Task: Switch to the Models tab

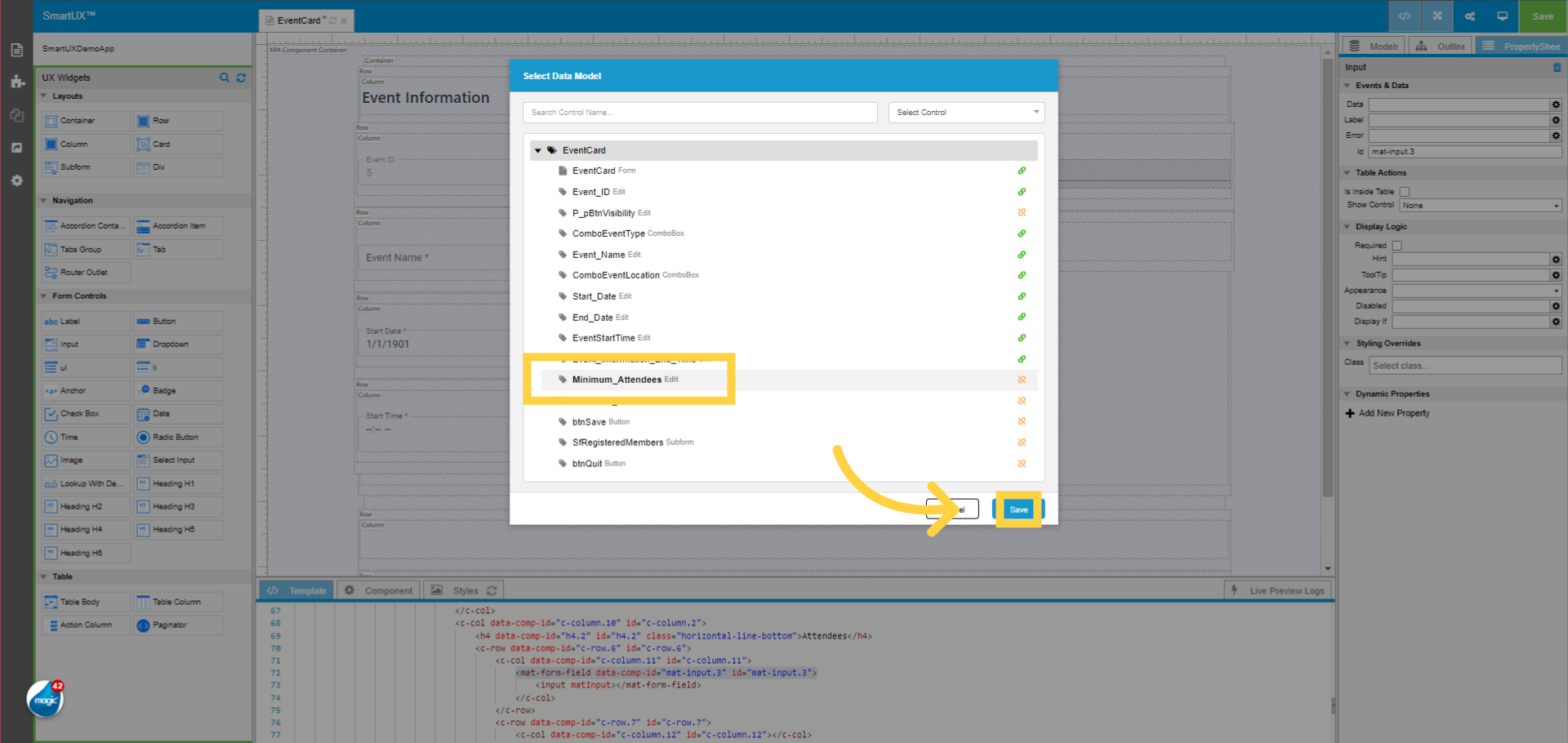Action: point(1373,46)
